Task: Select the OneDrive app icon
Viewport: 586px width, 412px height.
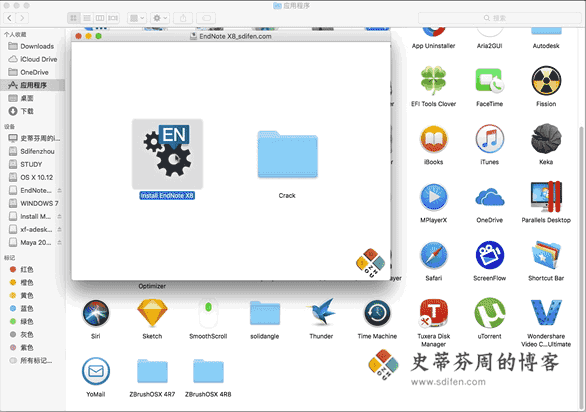Action: (490, 197)
